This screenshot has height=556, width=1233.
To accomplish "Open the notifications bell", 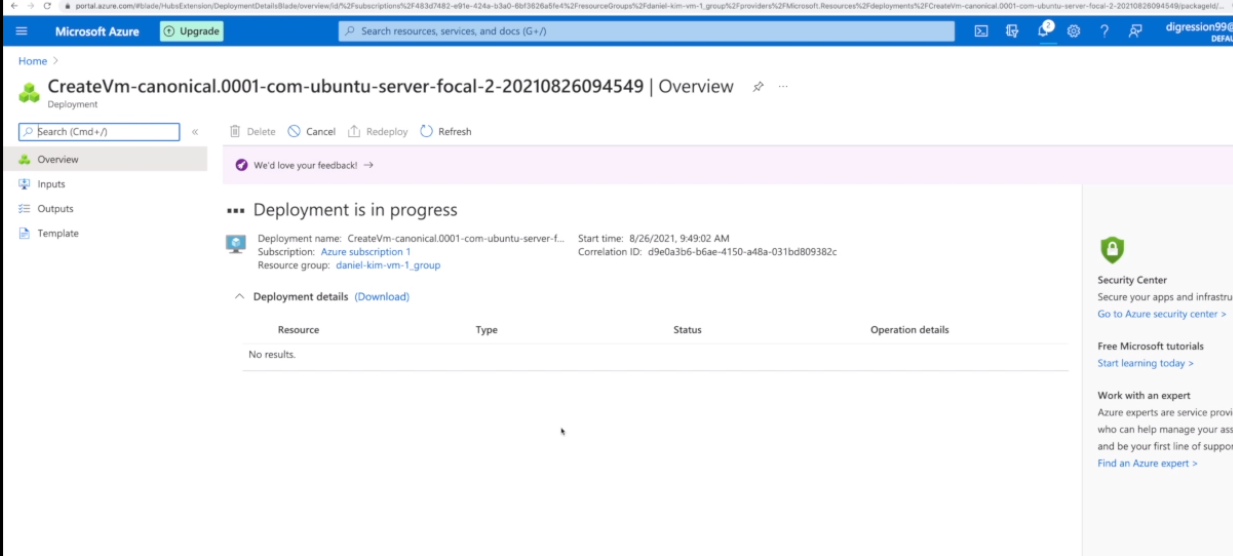I will 1043,30.
